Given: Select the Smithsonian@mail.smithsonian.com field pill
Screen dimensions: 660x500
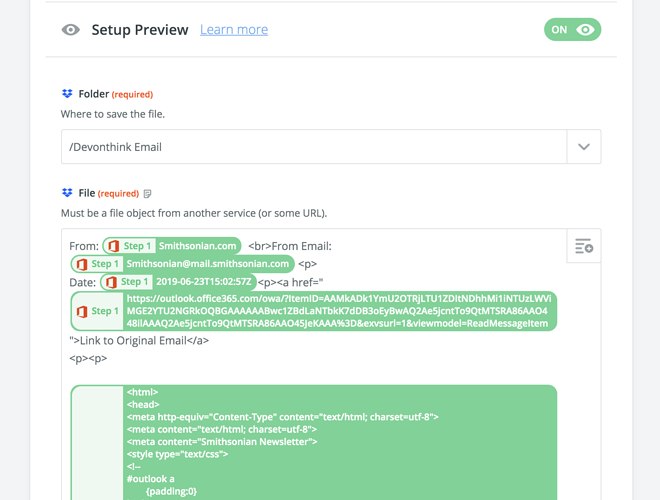Looking at the screenshot, I should [x=183, y=264].
